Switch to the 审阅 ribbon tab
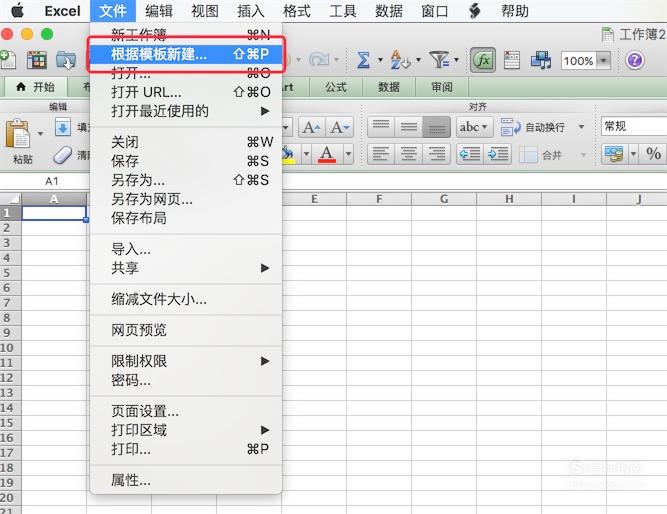 click(x=442, y=87)
